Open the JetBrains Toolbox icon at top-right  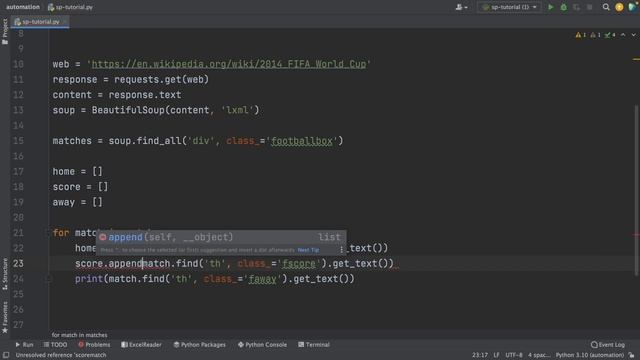[633, 7]
